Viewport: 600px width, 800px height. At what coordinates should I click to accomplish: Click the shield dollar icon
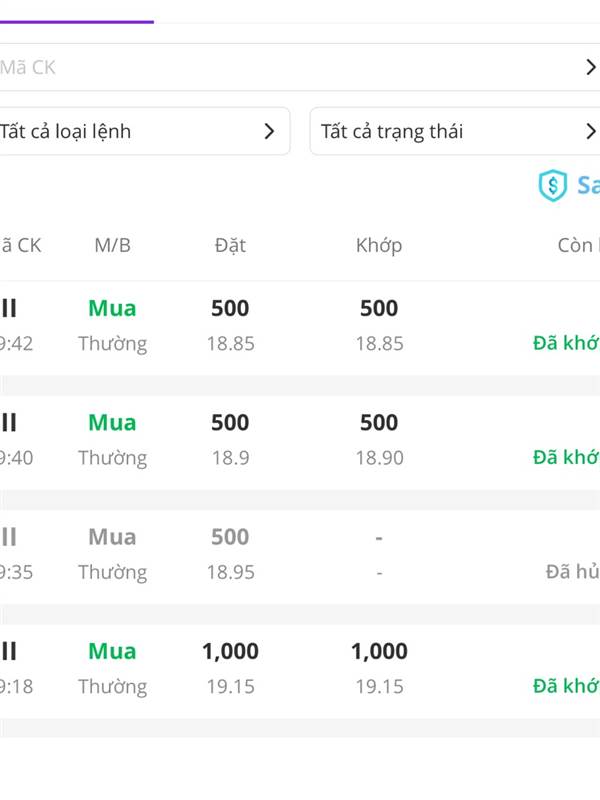pos(552,186)
